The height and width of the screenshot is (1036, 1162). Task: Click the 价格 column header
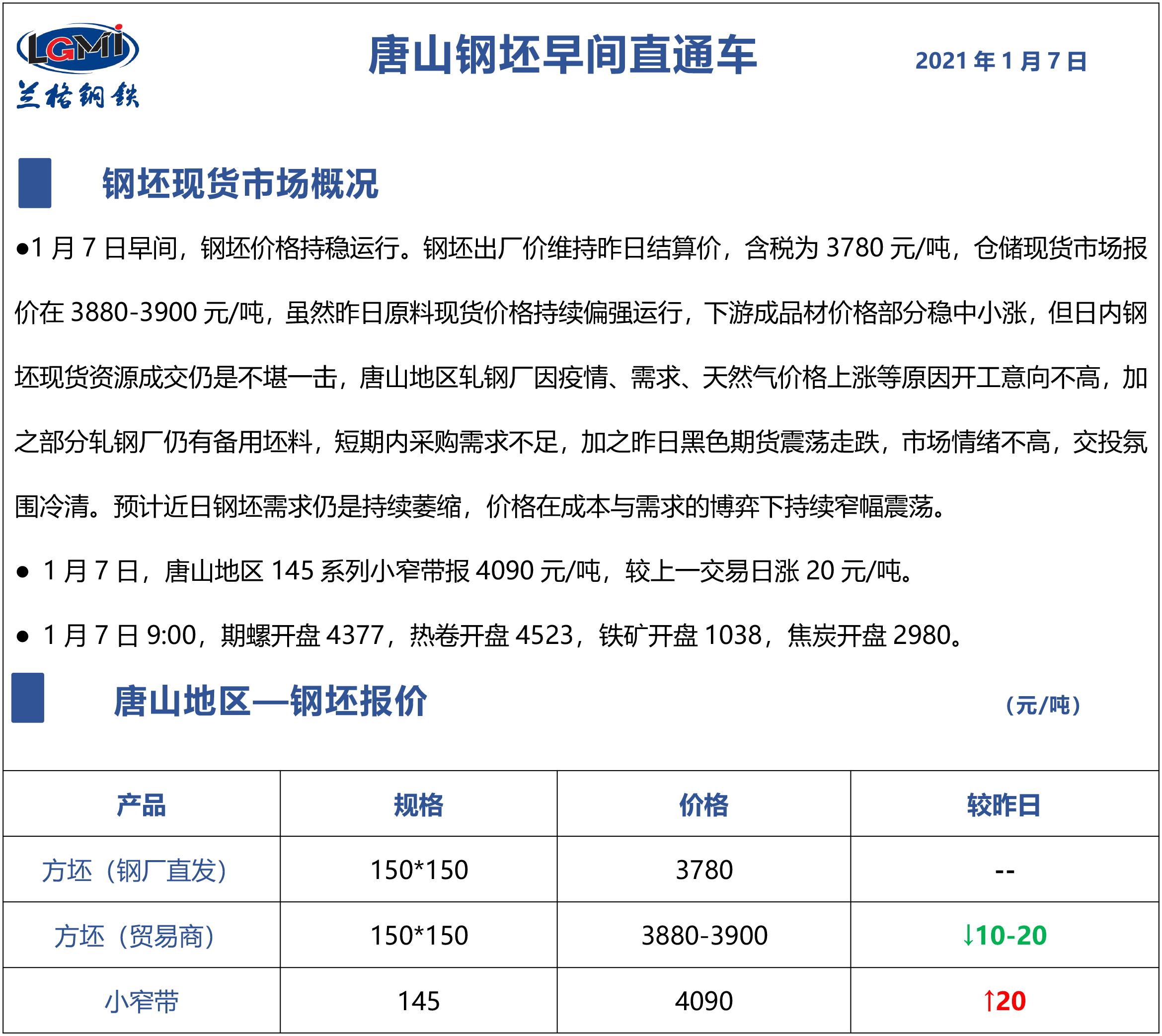pos(703,805)
